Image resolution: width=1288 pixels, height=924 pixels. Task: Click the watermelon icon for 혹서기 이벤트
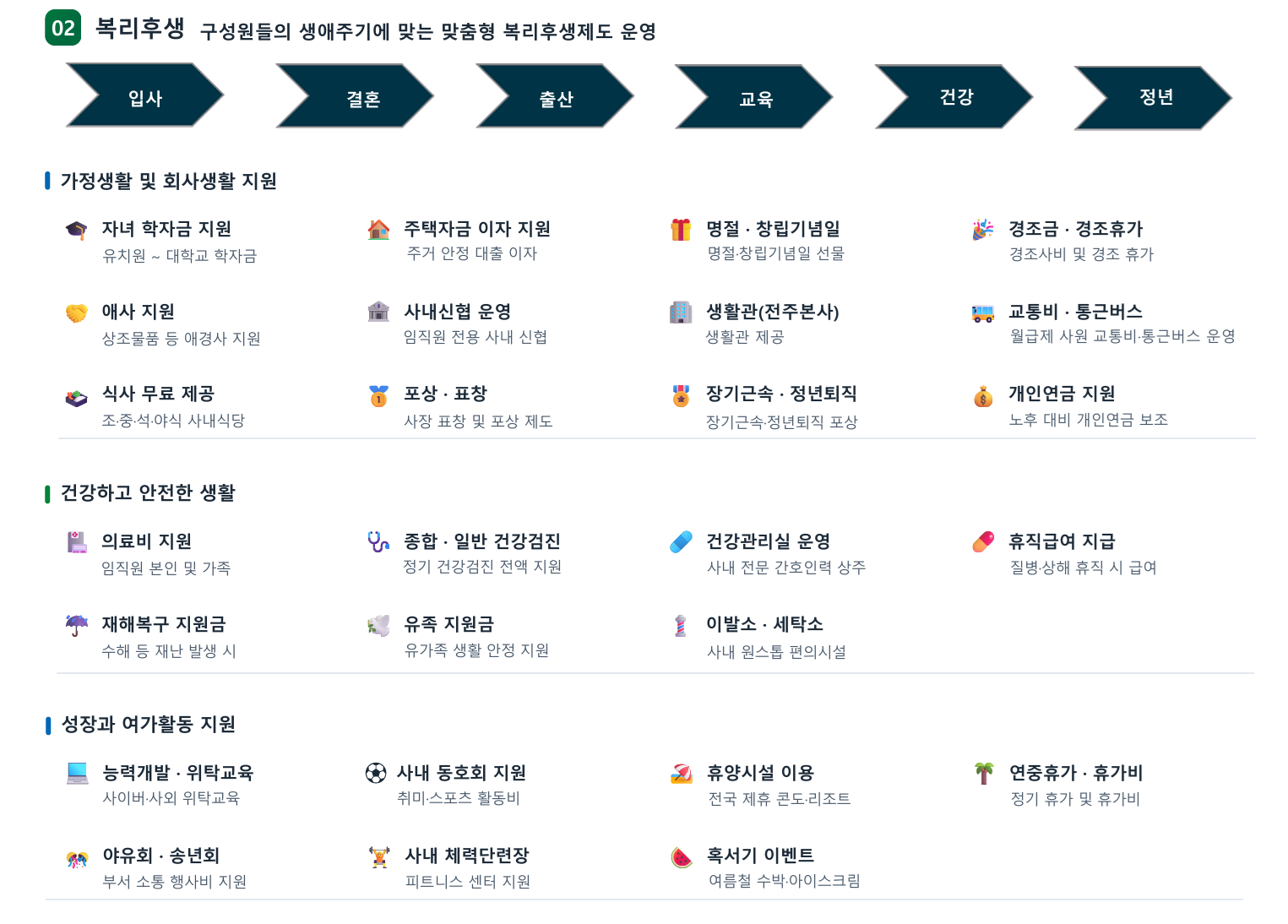pyautogui.click(x=682, y=856)
